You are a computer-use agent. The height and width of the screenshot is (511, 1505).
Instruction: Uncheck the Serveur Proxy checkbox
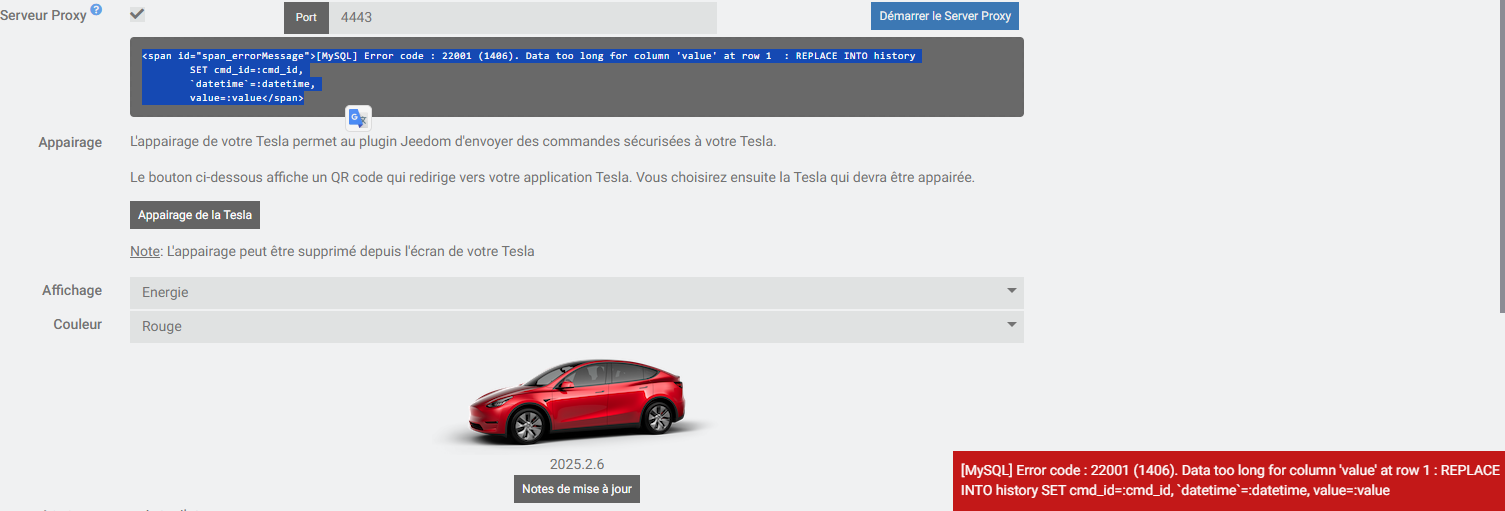click(138, 14)
